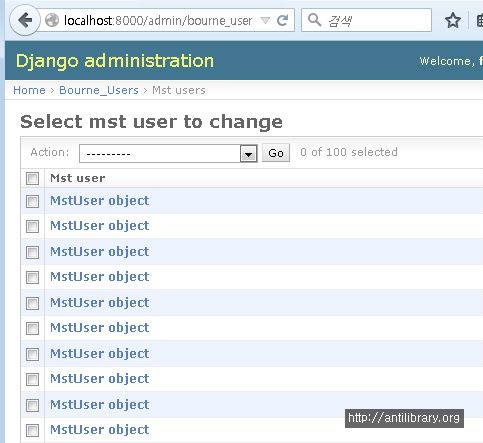Toggle the select-all checkbox beside Mst user
The height and width of the screenshot is (443, 483).
[32, 178]
